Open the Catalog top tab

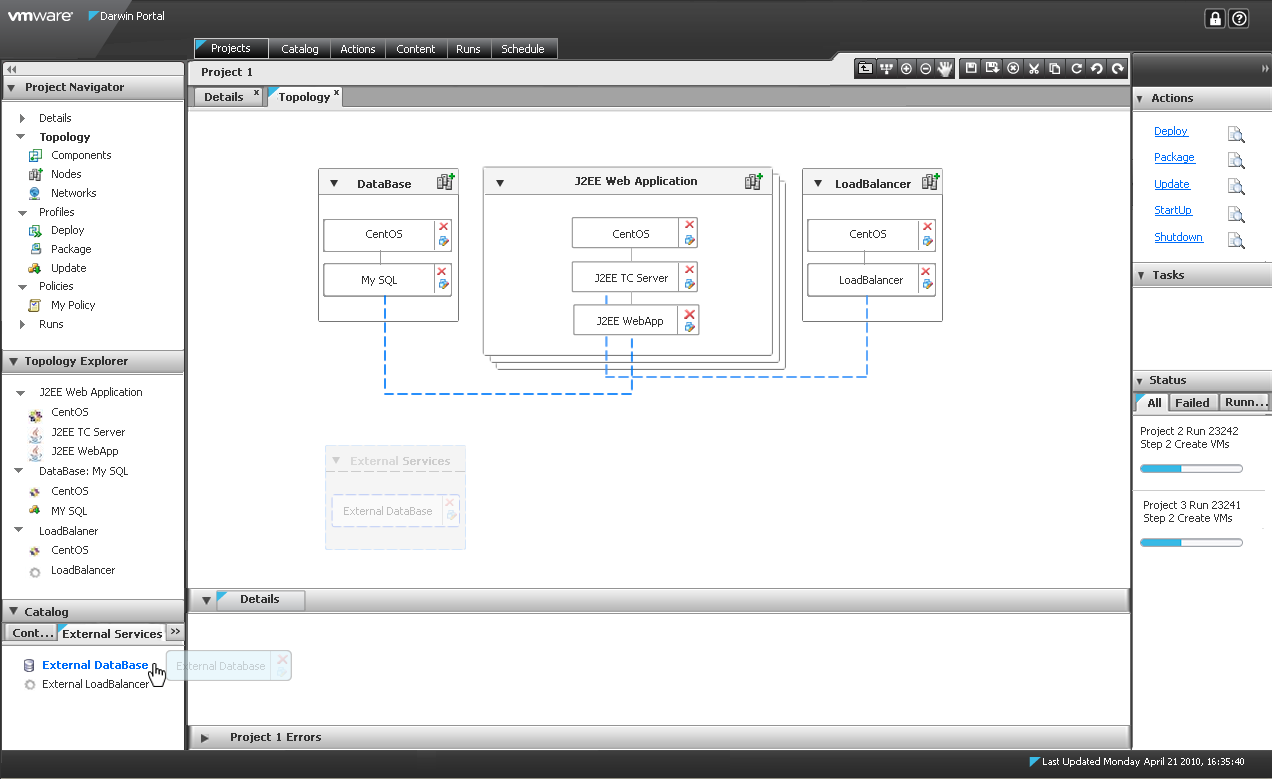click(x=299, y=49)
